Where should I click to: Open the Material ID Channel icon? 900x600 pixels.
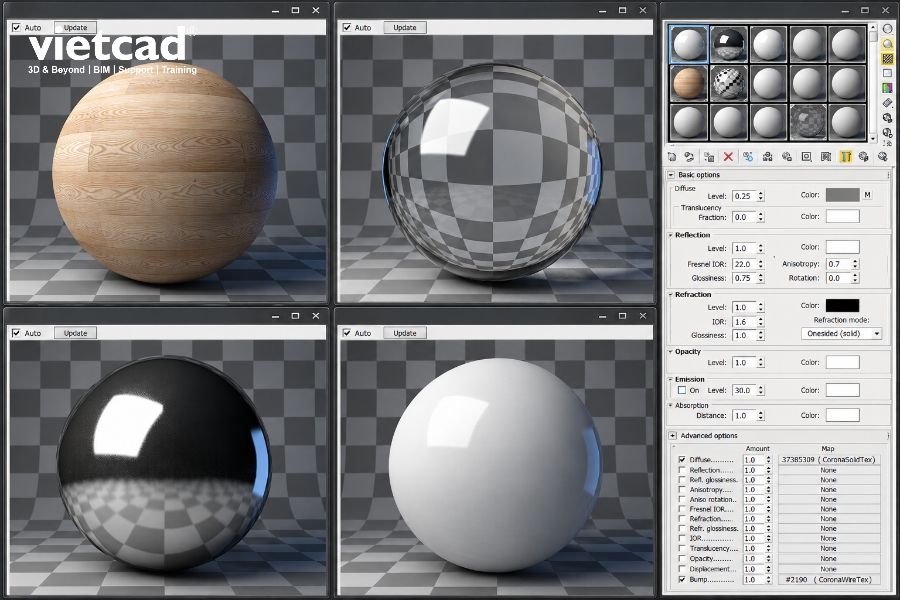pyautogui.click(x=806, y=157)
